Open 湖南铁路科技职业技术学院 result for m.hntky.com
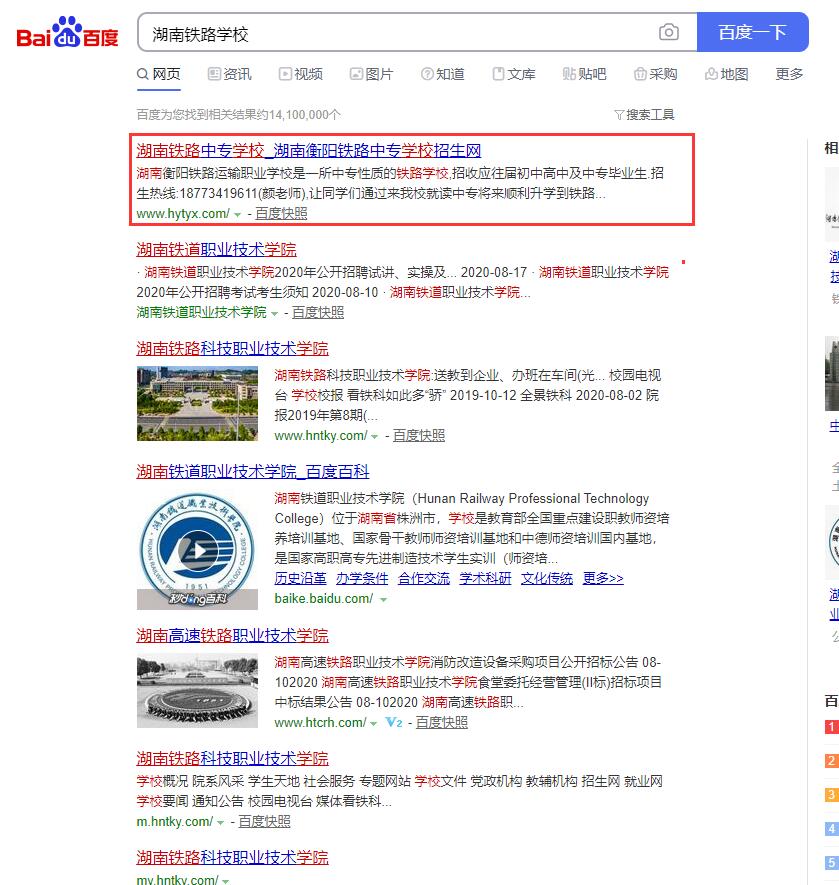839x885 pixels. pos(232,759)
